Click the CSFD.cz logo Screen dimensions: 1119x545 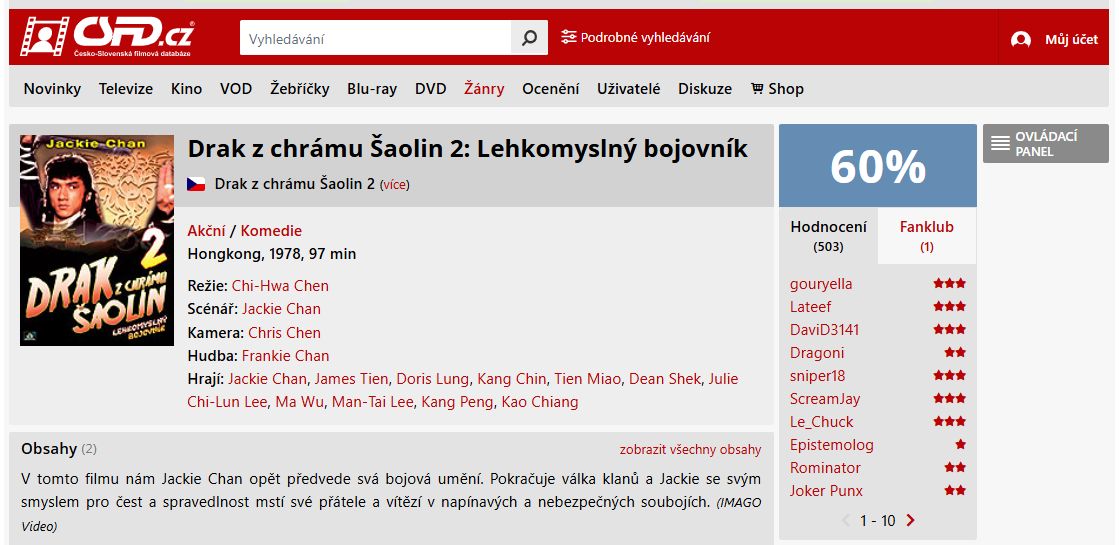point(107,37)
